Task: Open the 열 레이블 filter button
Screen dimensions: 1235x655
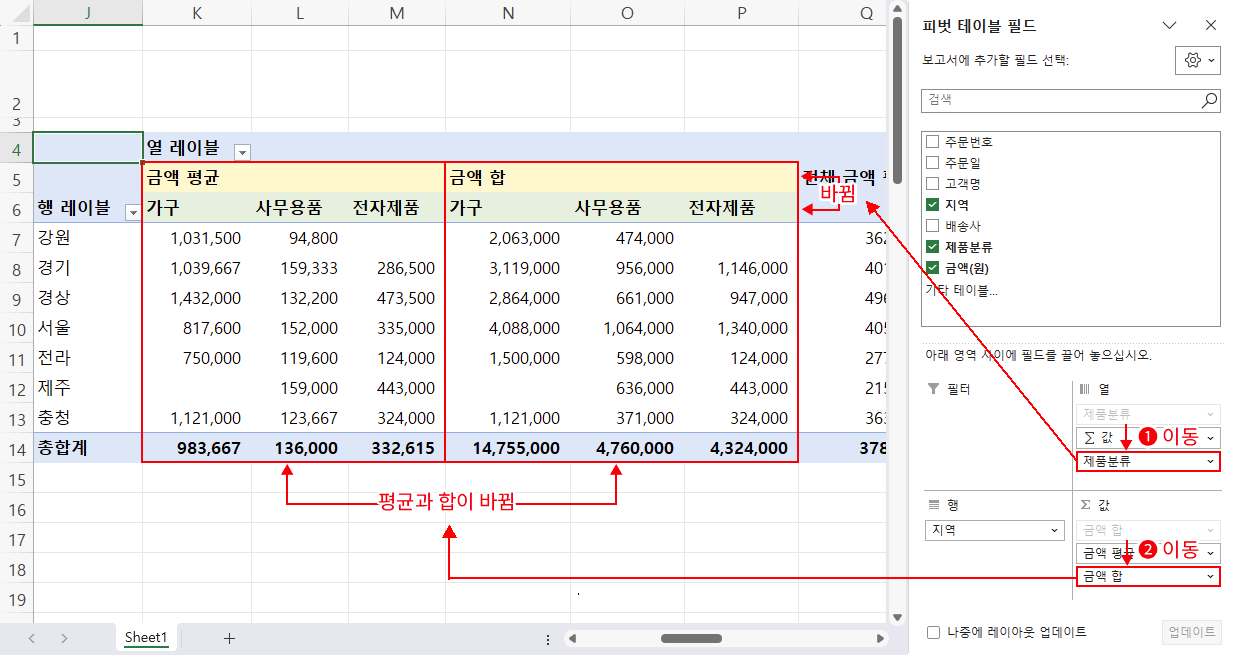Action: (242, 152)
